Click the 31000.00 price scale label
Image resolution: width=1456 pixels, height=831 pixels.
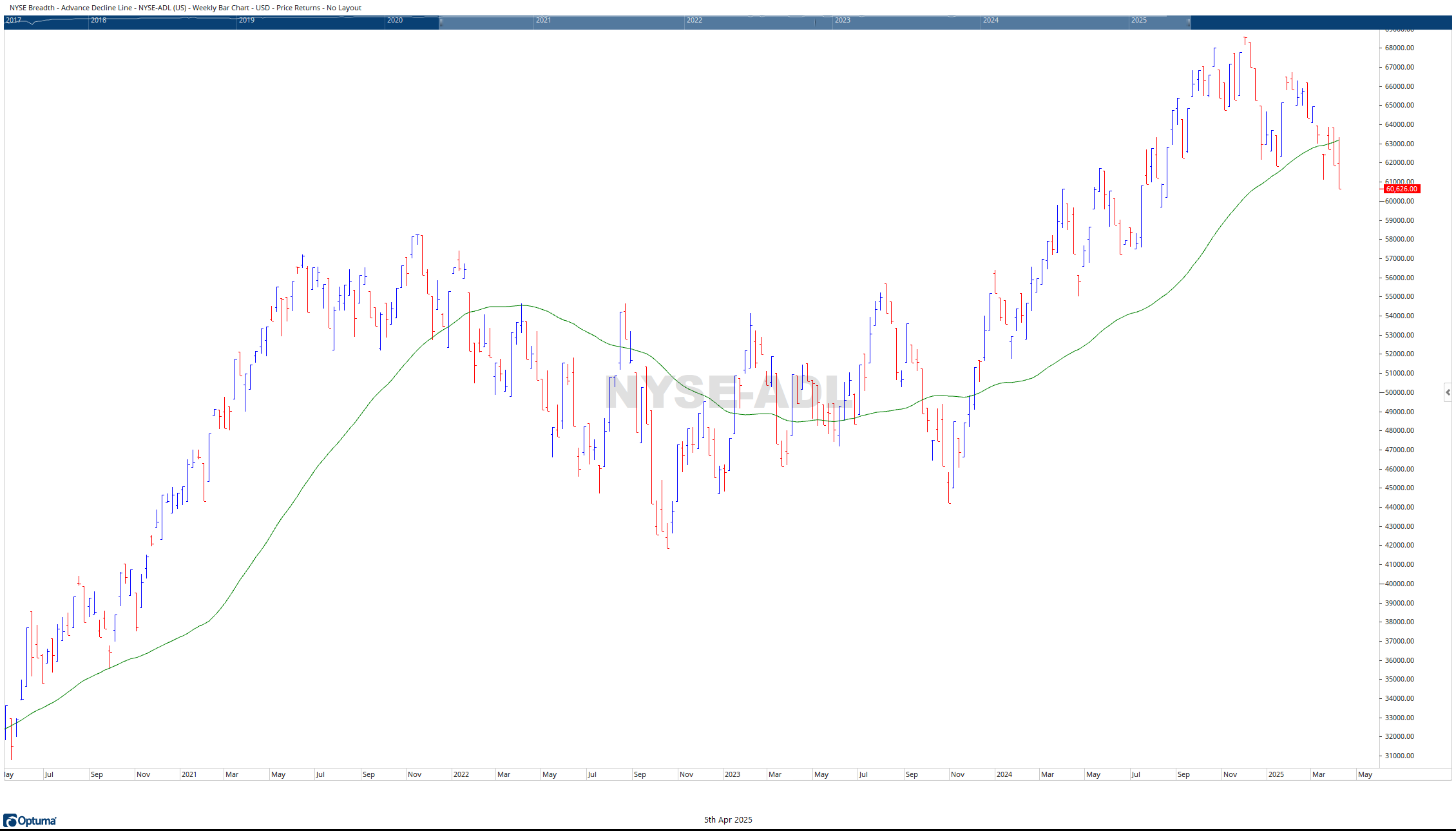pos(1399,756)
